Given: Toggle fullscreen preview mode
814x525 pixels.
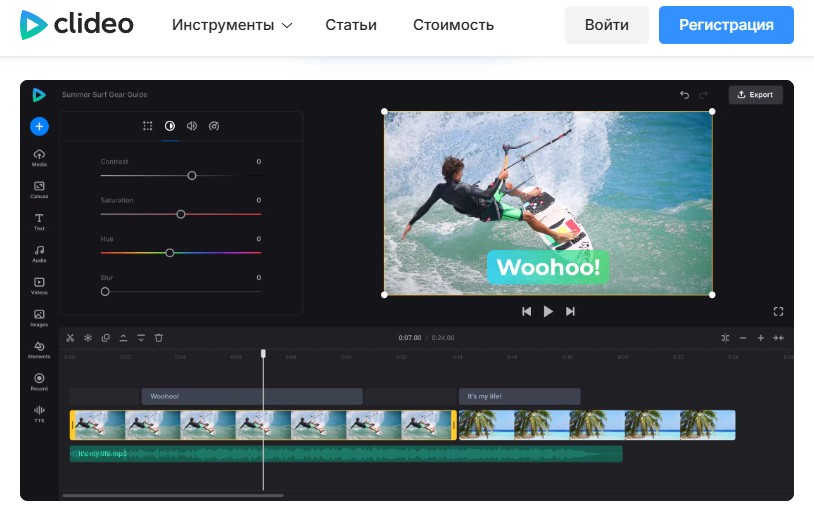Looking at the screenshot, I should (x=778, y=312).
